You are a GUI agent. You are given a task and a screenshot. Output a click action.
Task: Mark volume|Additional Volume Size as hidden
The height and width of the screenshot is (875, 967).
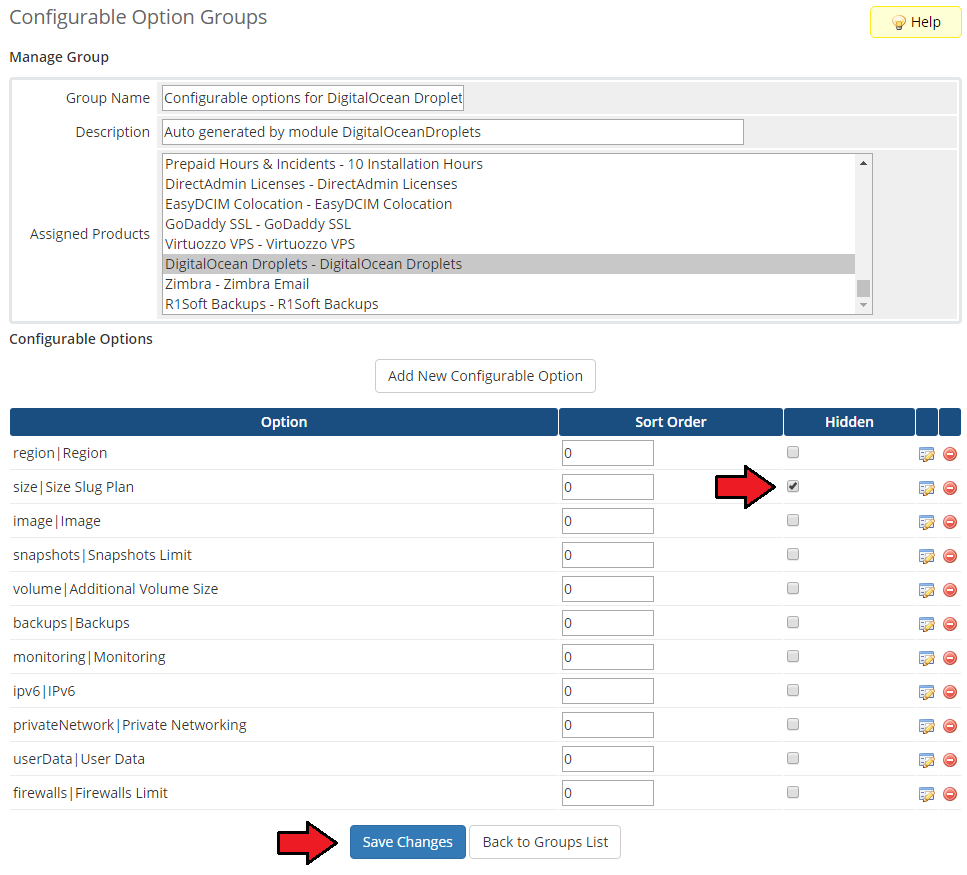tap(793, 588)
